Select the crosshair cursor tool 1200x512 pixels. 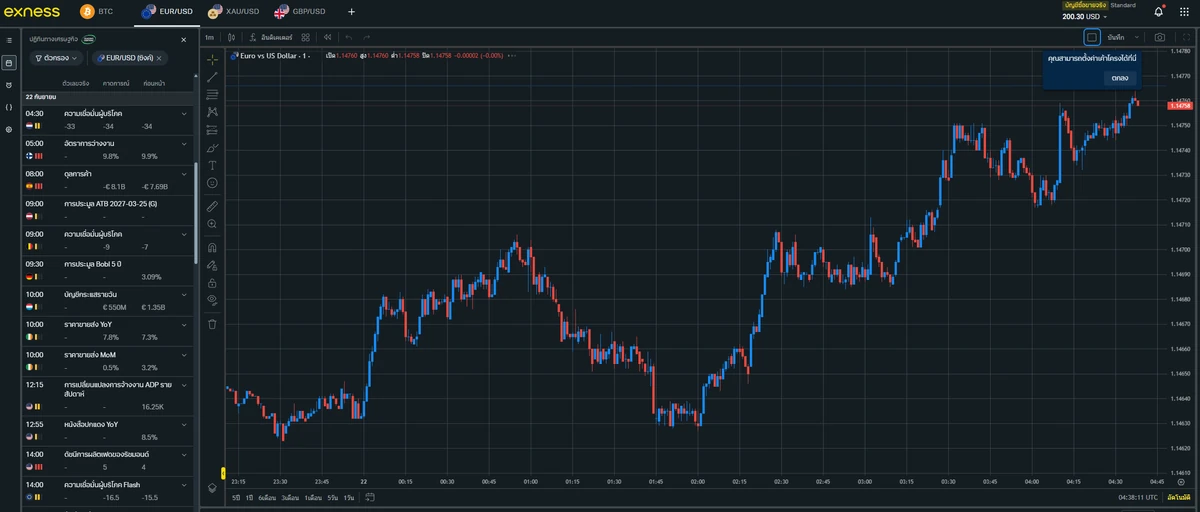[212, 59]
